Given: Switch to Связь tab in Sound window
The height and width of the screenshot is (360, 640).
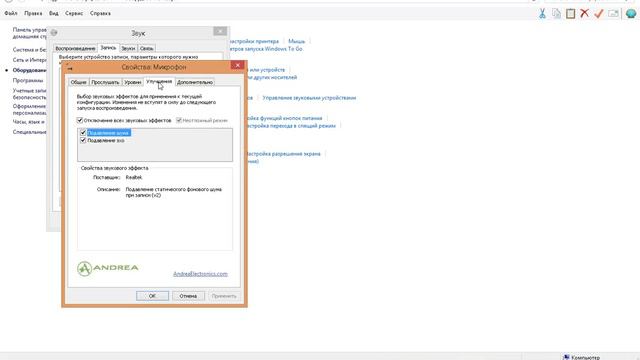Looking at the screenshot, I should [147, 48].
